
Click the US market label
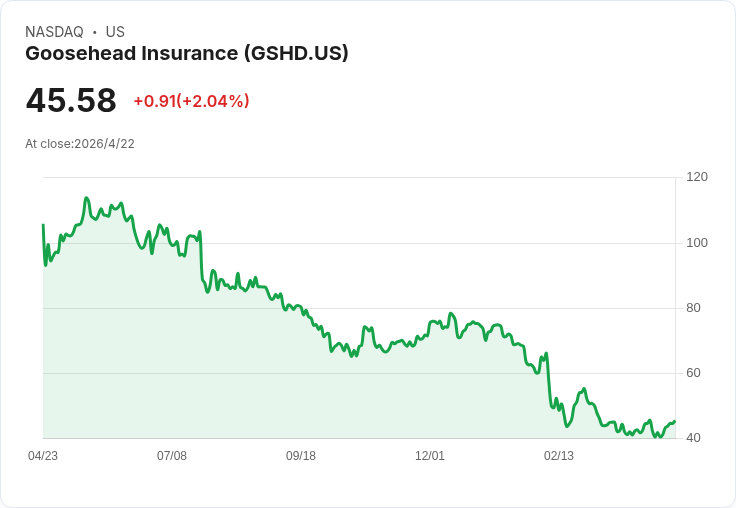pos(115,32)
